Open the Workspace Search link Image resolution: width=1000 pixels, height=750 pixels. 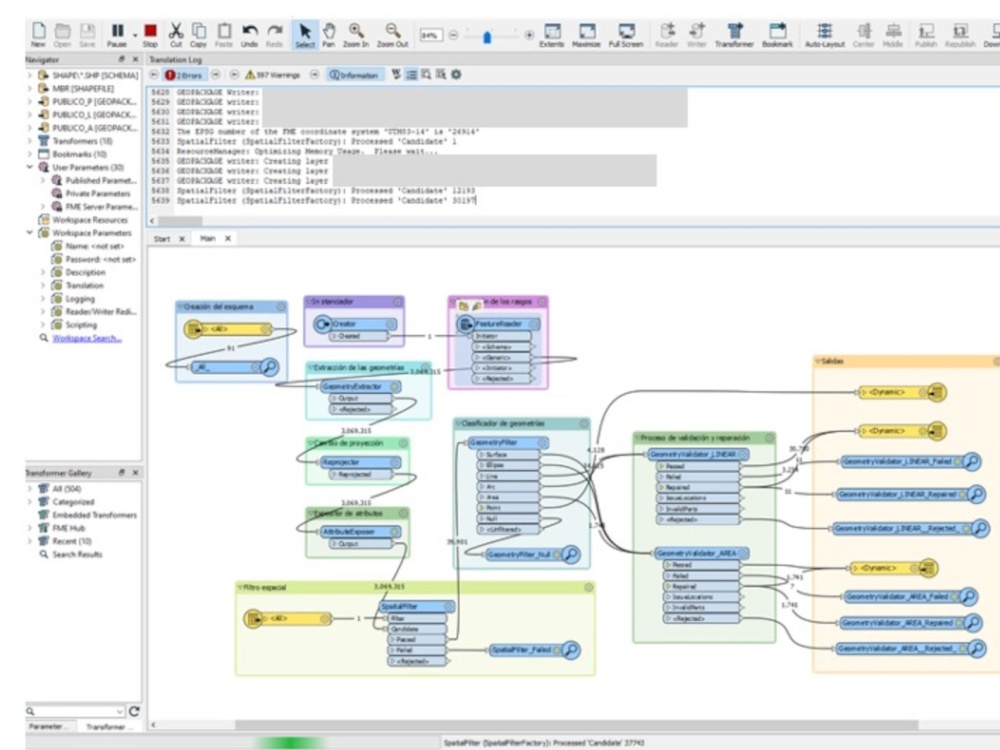tap(87, 338)
